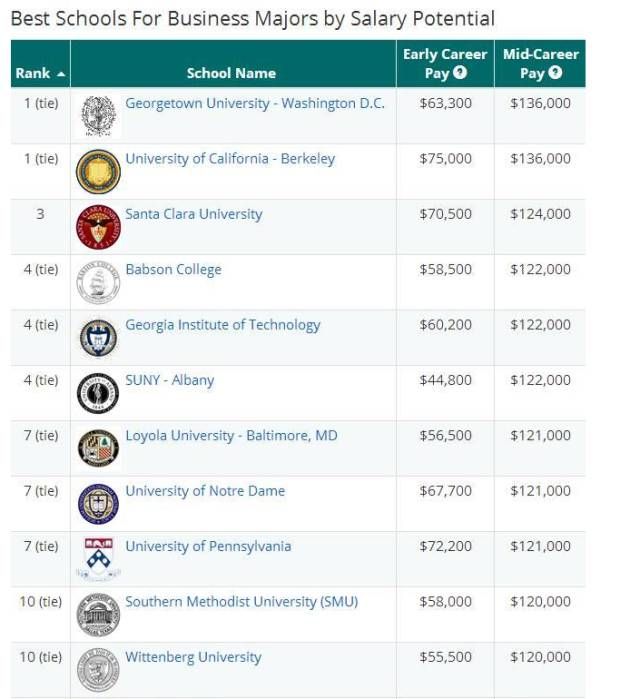Click the Georgetown University seal logo
Viewport: 640px width, 699px height.
98,116
